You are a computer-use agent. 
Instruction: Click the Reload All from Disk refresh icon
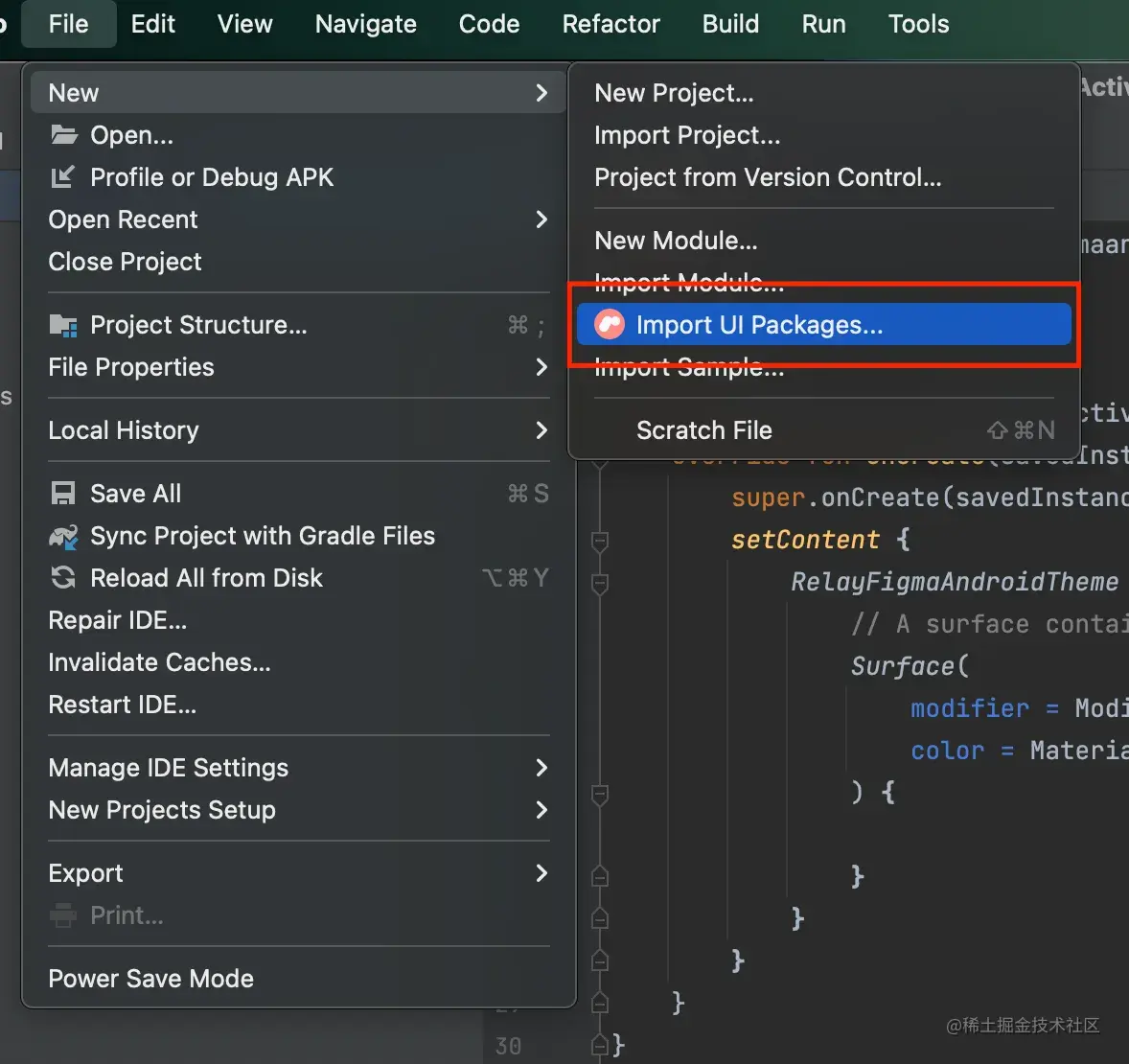point(62,577)
